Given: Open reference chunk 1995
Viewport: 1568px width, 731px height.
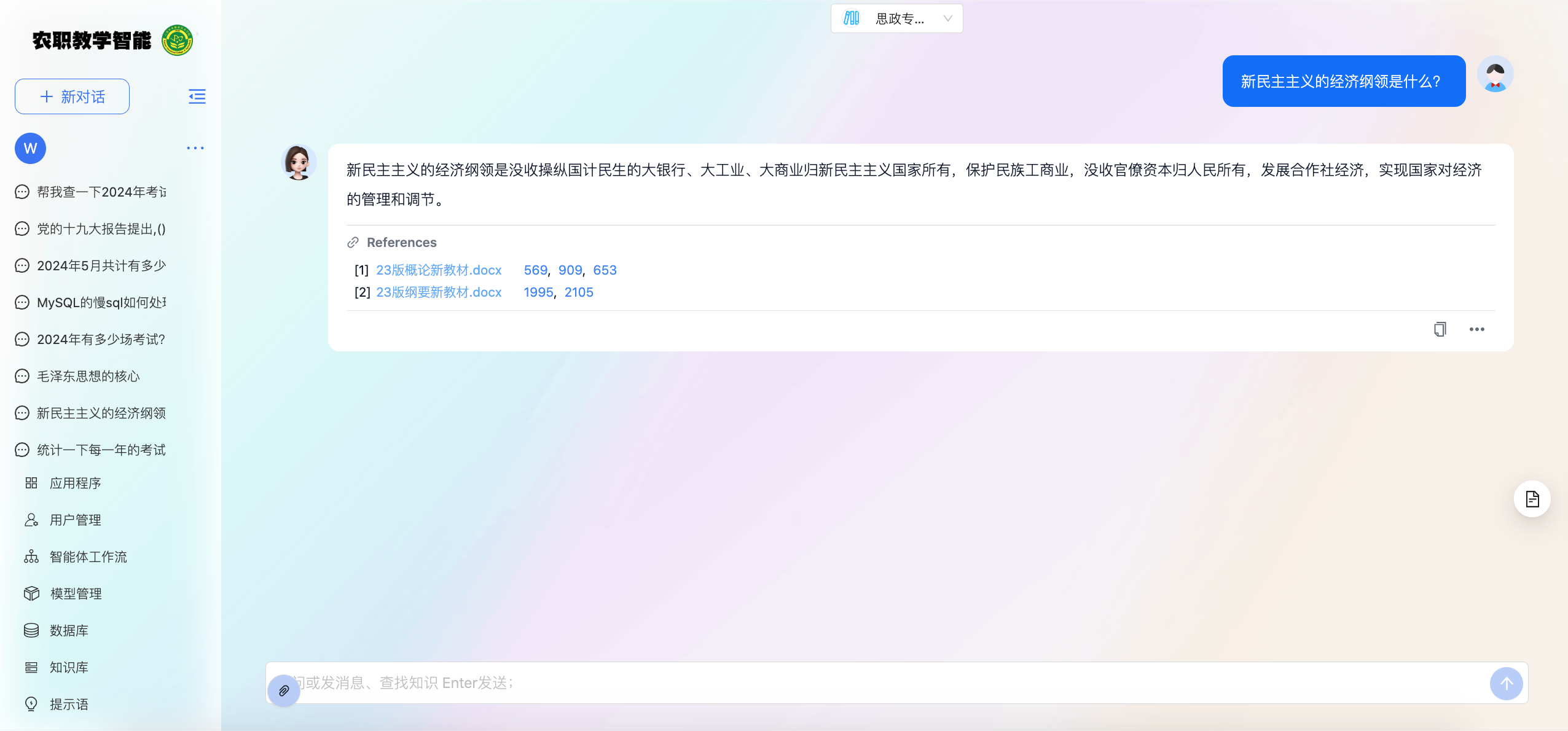Looking at the screenshot, I should 538,292.
